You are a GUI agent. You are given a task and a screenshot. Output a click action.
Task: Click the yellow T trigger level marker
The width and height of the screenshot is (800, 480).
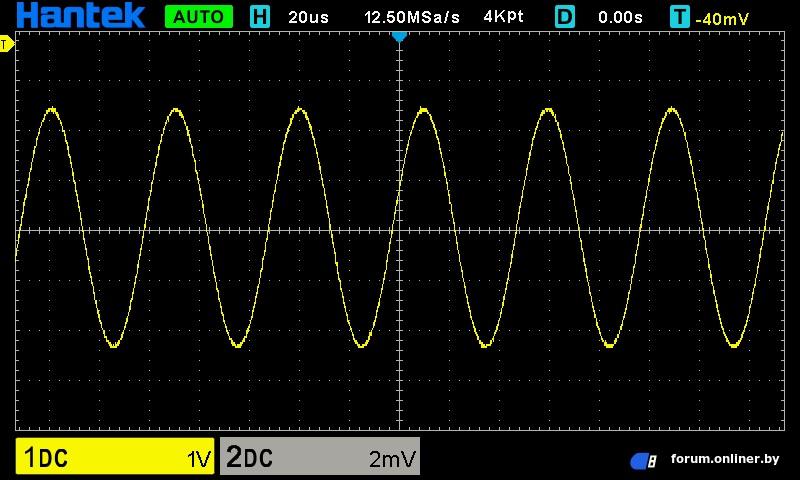click(6, 44)
